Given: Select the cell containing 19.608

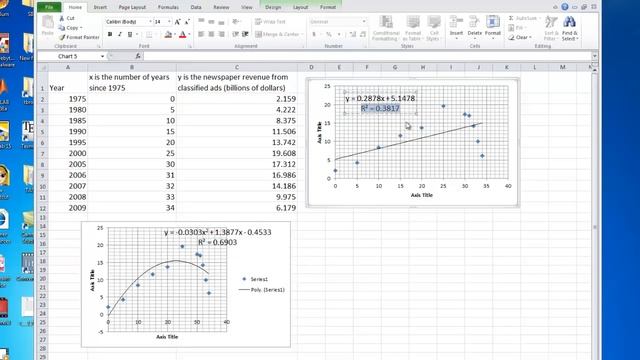Looking at the screenshot, I should [237, 153].
